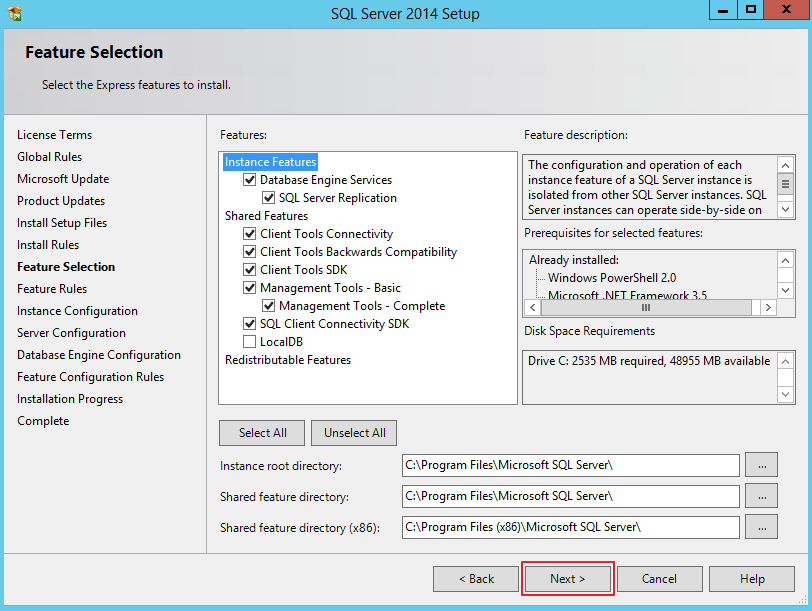
Task: Click the bold Feature Selection step
Action: point(66,267)
